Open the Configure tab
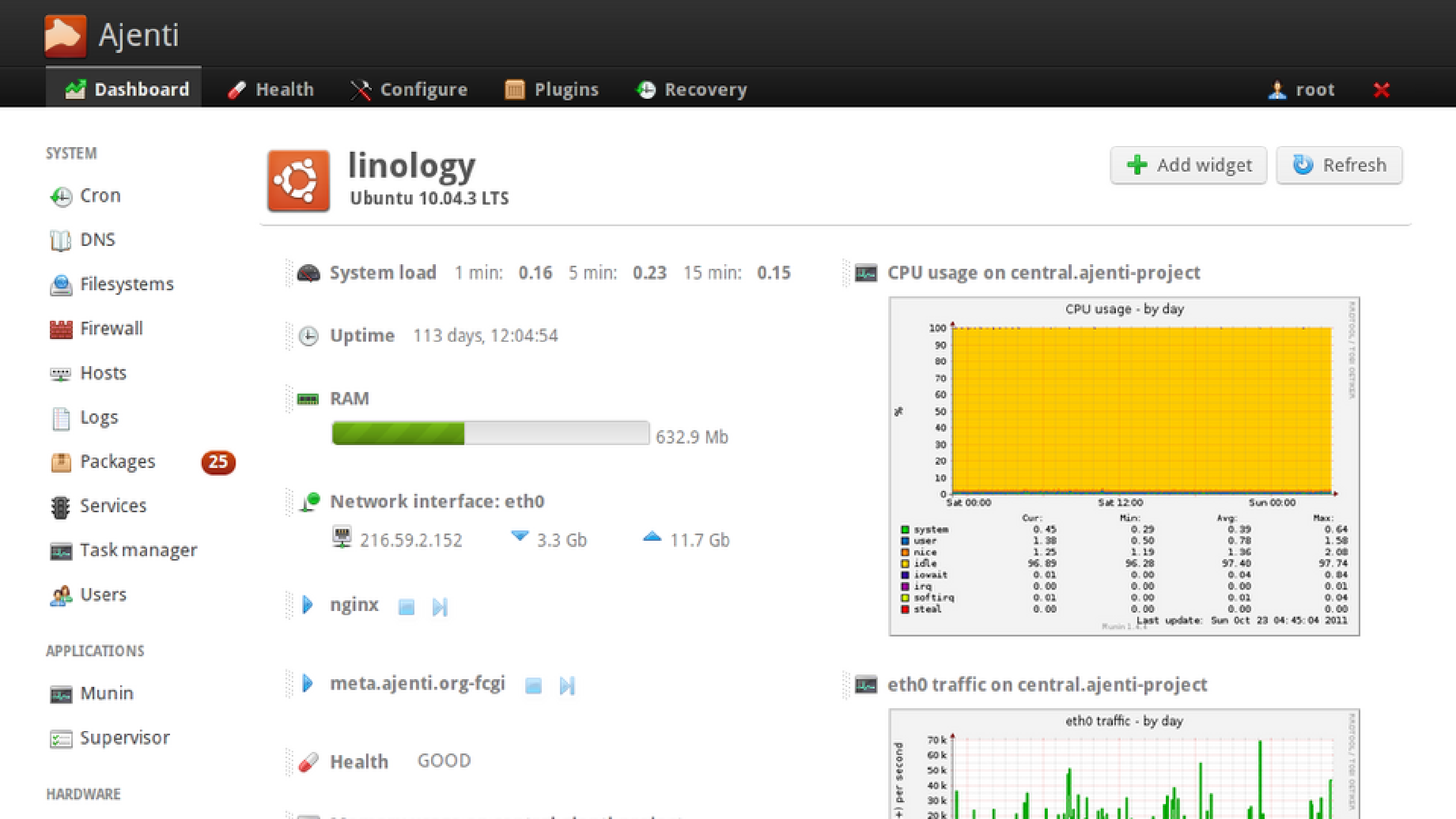1456x819 pixels. point(408,89)
